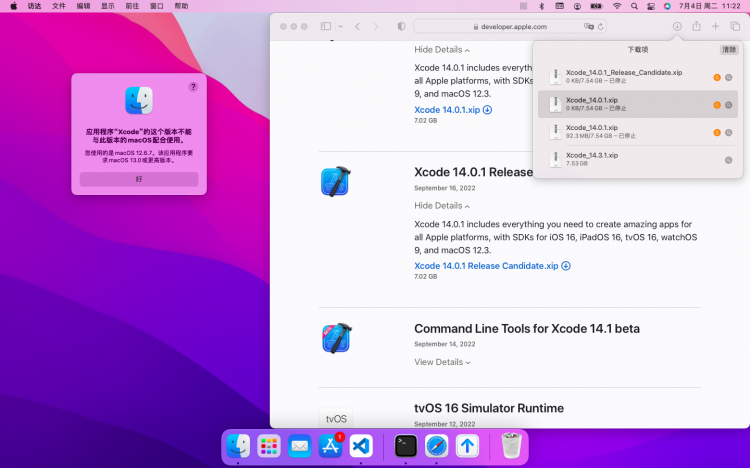Open Mail from the Dock
Viewport: 750px width, 468px height.
tap(299, 446)
